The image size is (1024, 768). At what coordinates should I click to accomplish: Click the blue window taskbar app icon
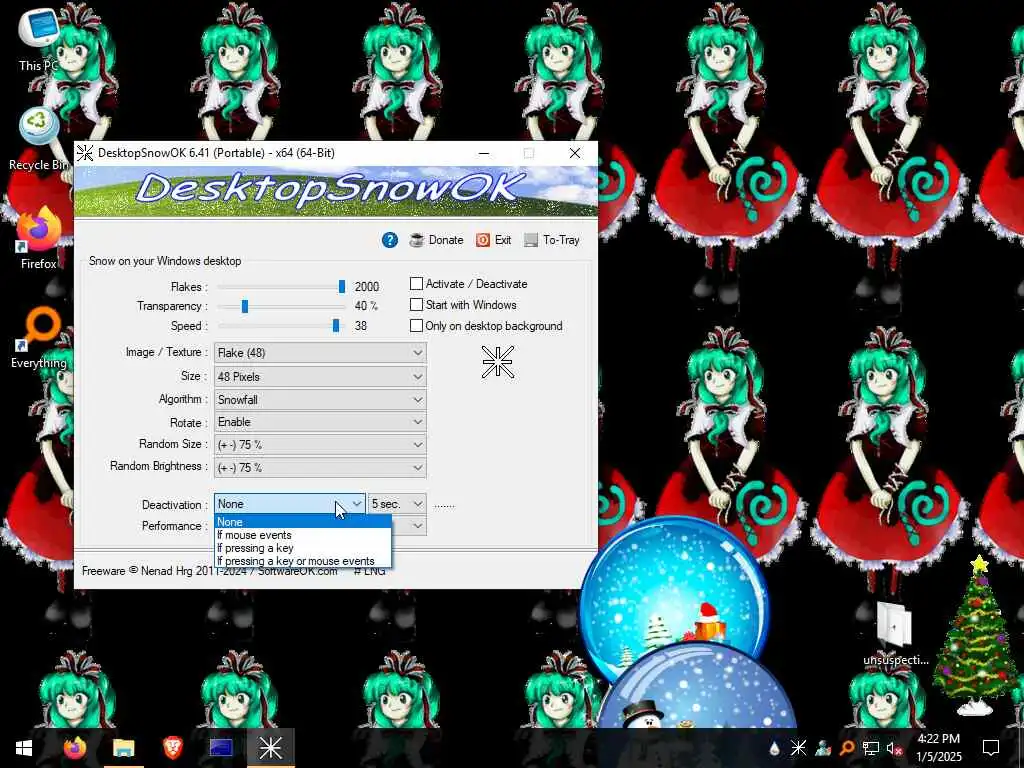tap(221, 748)
